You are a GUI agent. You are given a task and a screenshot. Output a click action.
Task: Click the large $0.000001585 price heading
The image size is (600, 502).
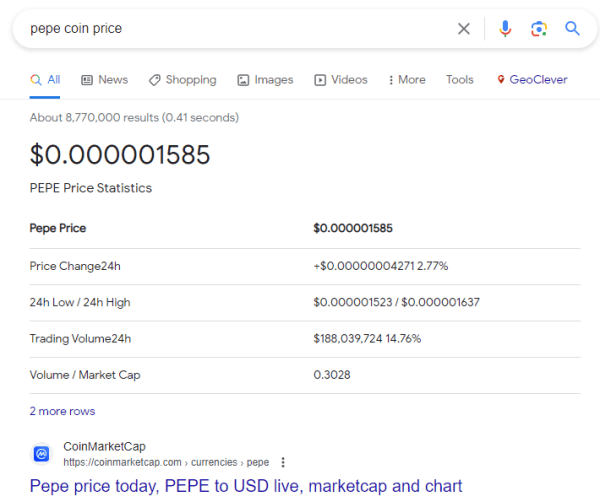[x=120, y=155]
